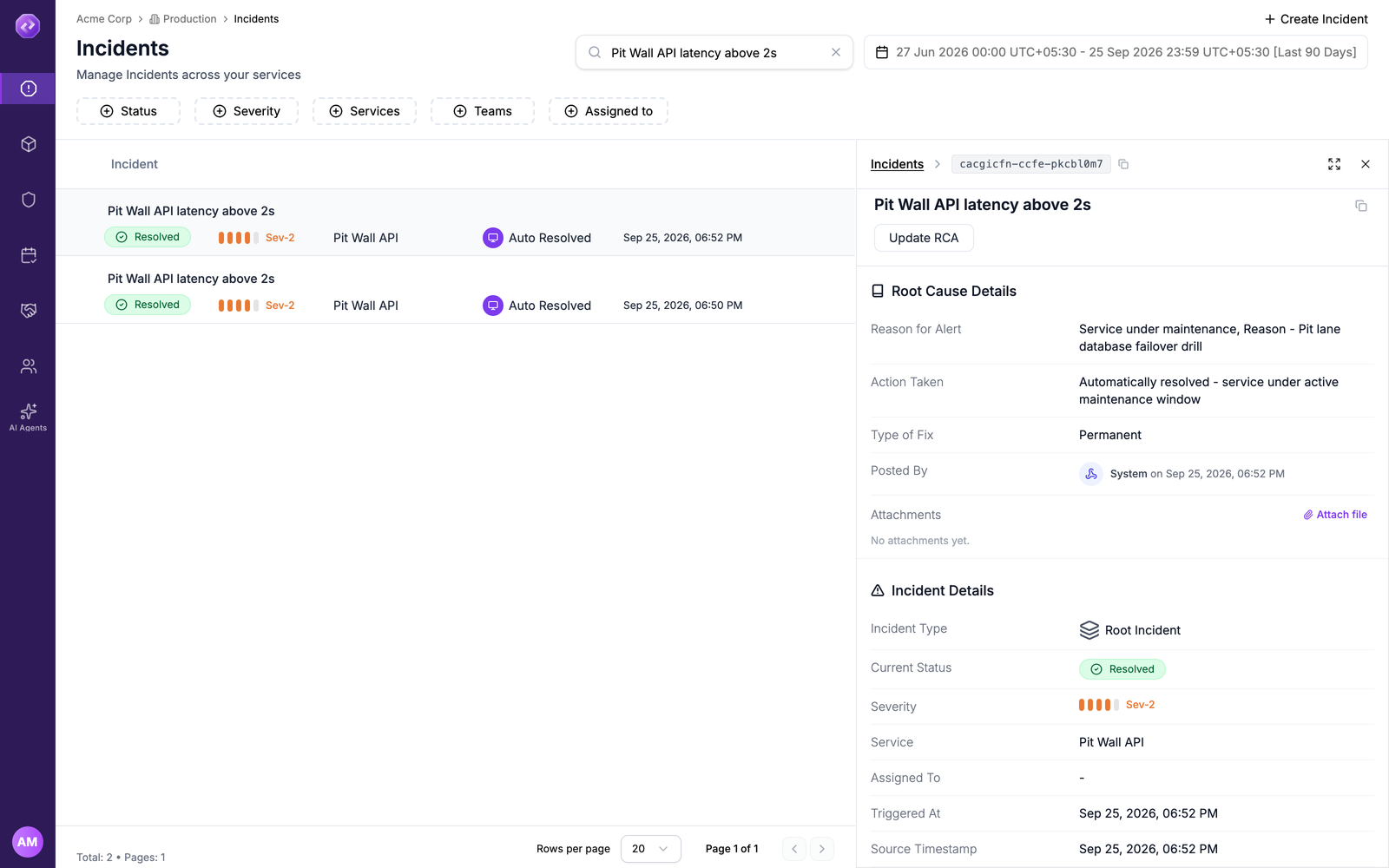Copy the incident ID cacgicfn-ccfe-pkcbl0m7
1389x868 pixels.
coord(1123,164)
